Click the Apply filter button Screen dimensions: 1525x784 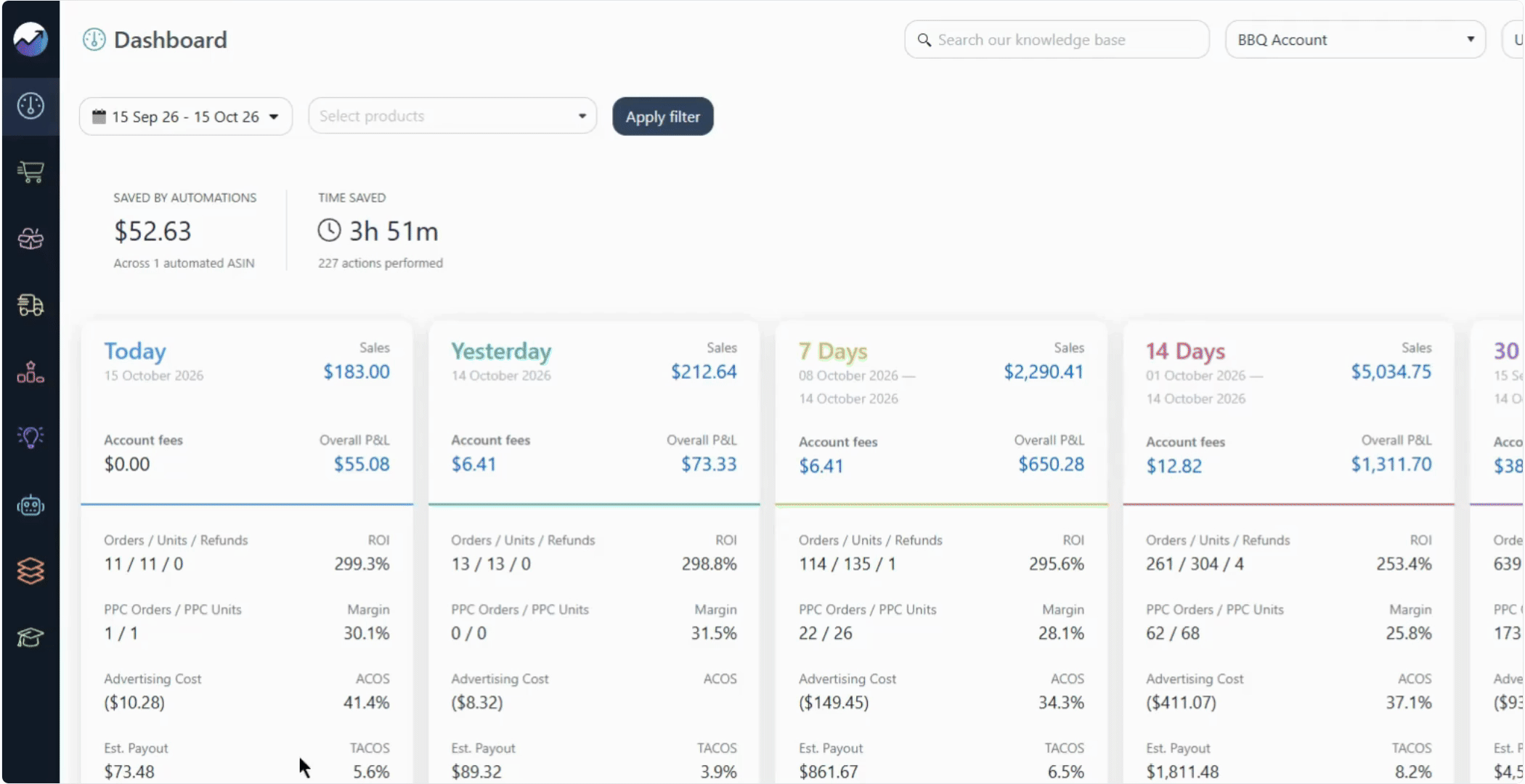(663, 116)
